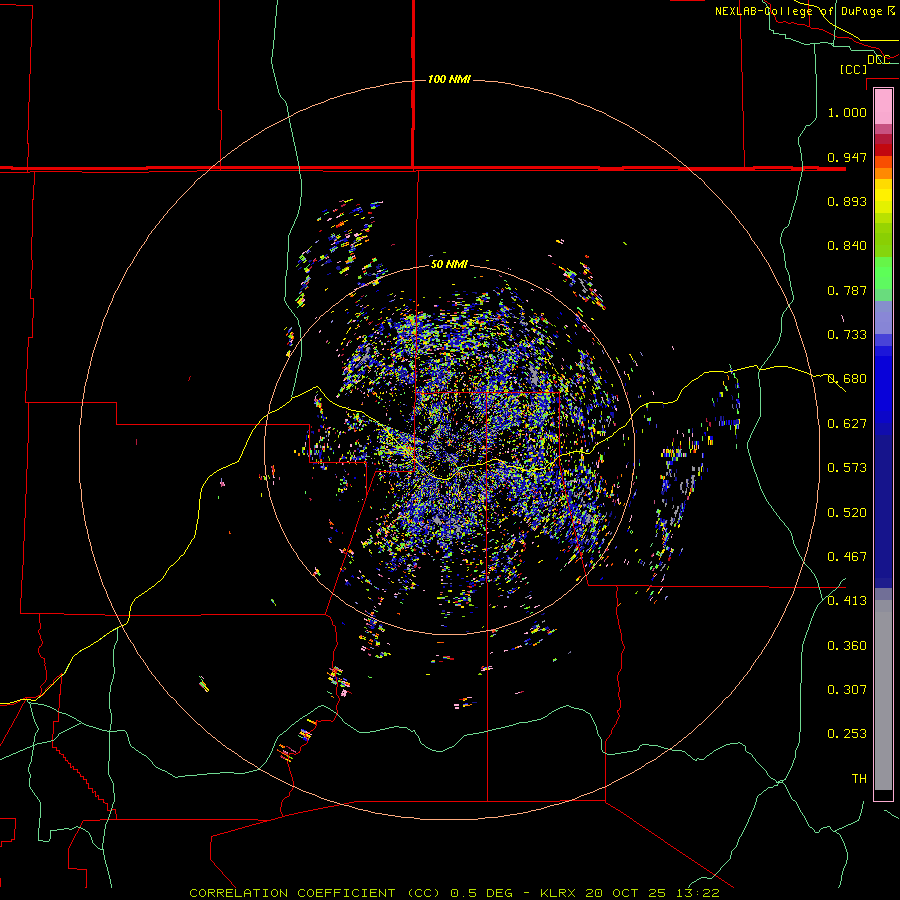Click the 0.573 color scale label
The width and height of the screenshot is (900, 900).
(x=847, y=468)
